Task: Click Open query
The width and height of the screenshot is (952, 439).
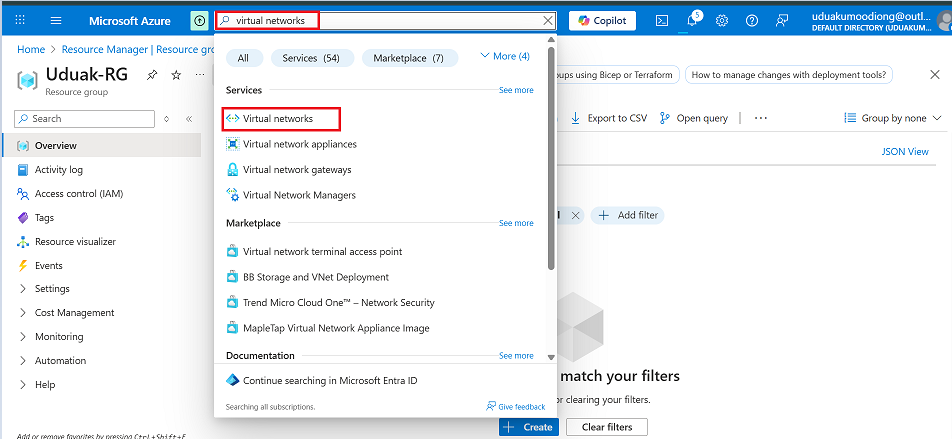Action: [x=693, y=118]
